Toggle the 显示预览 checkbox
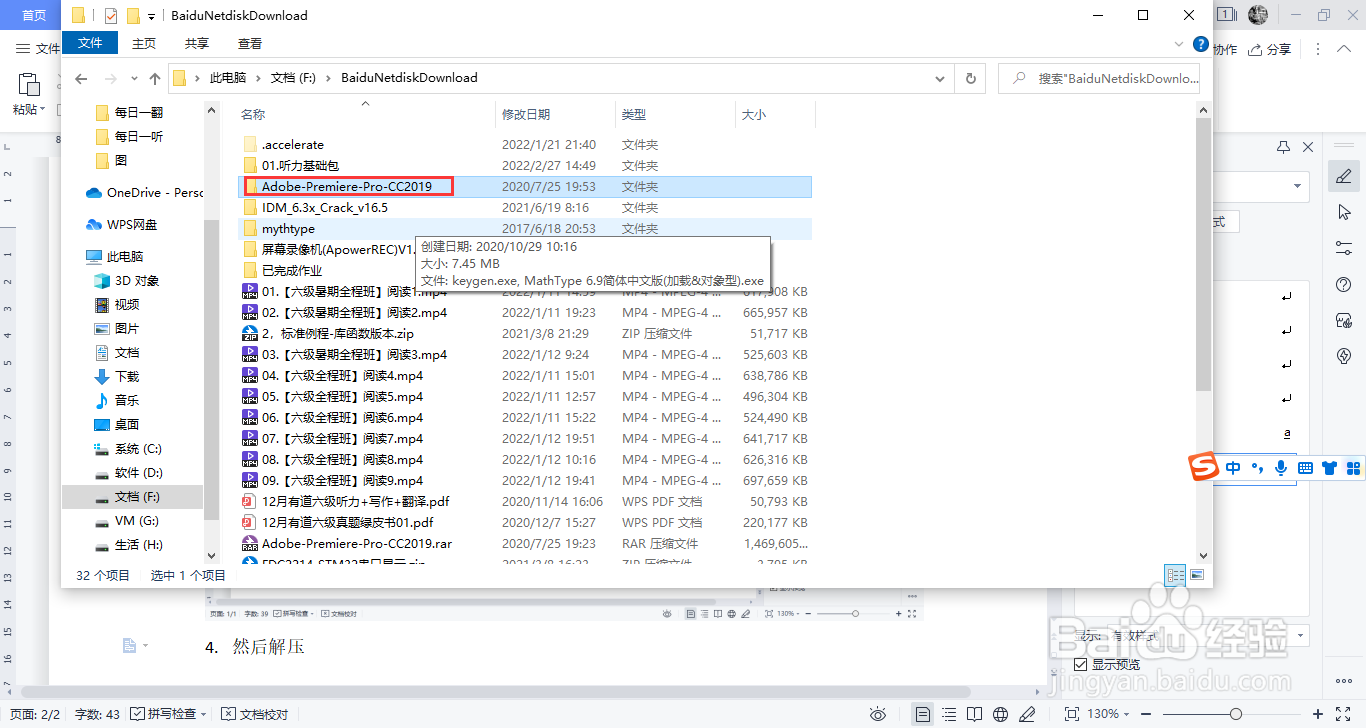 pos(1081,664)
